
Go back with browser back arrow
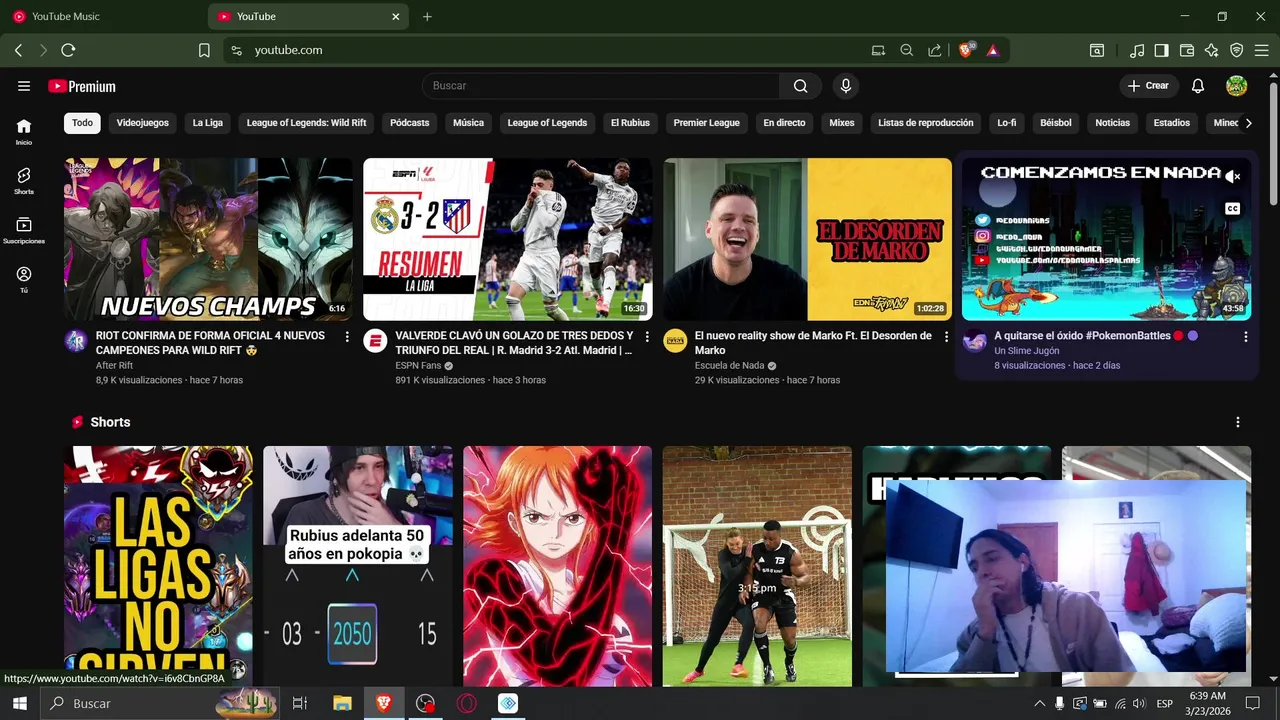[18, 50]
